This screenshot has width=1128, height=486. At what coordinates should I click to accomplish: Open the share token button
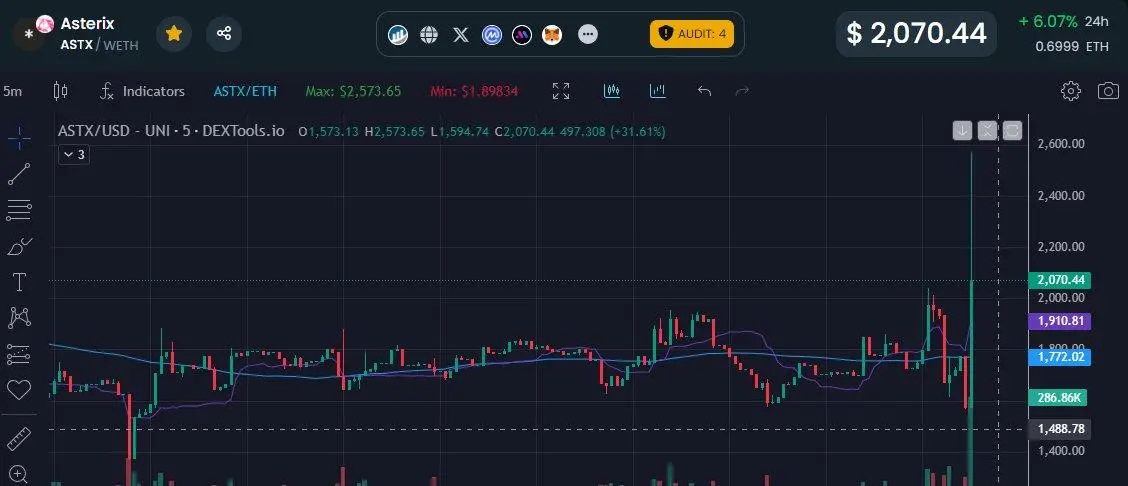click(224, 34)
